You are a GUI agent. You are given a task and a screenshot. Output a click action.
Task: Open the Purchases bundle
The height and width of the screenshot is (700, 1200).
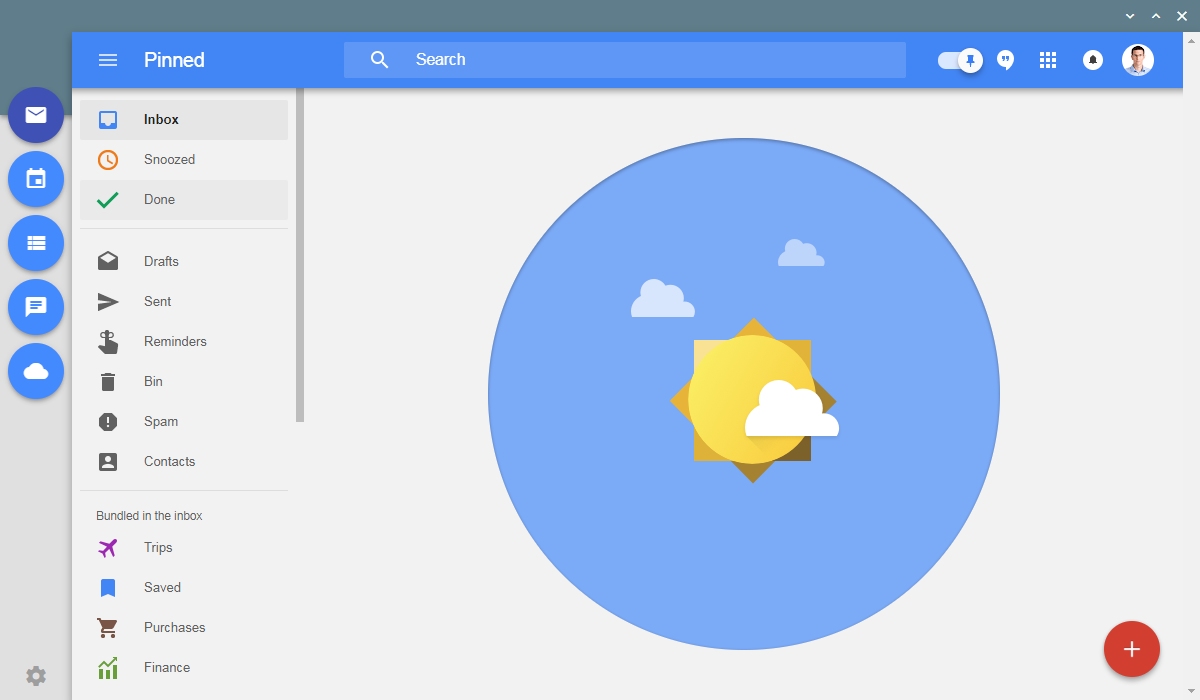point(184,628)
